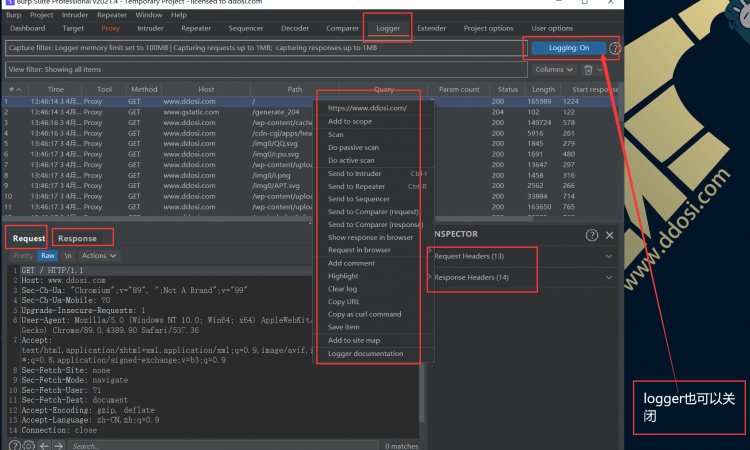Select Send to Repeater in context menu
This screenshot has width=750, height=450.
click(356, 186)
